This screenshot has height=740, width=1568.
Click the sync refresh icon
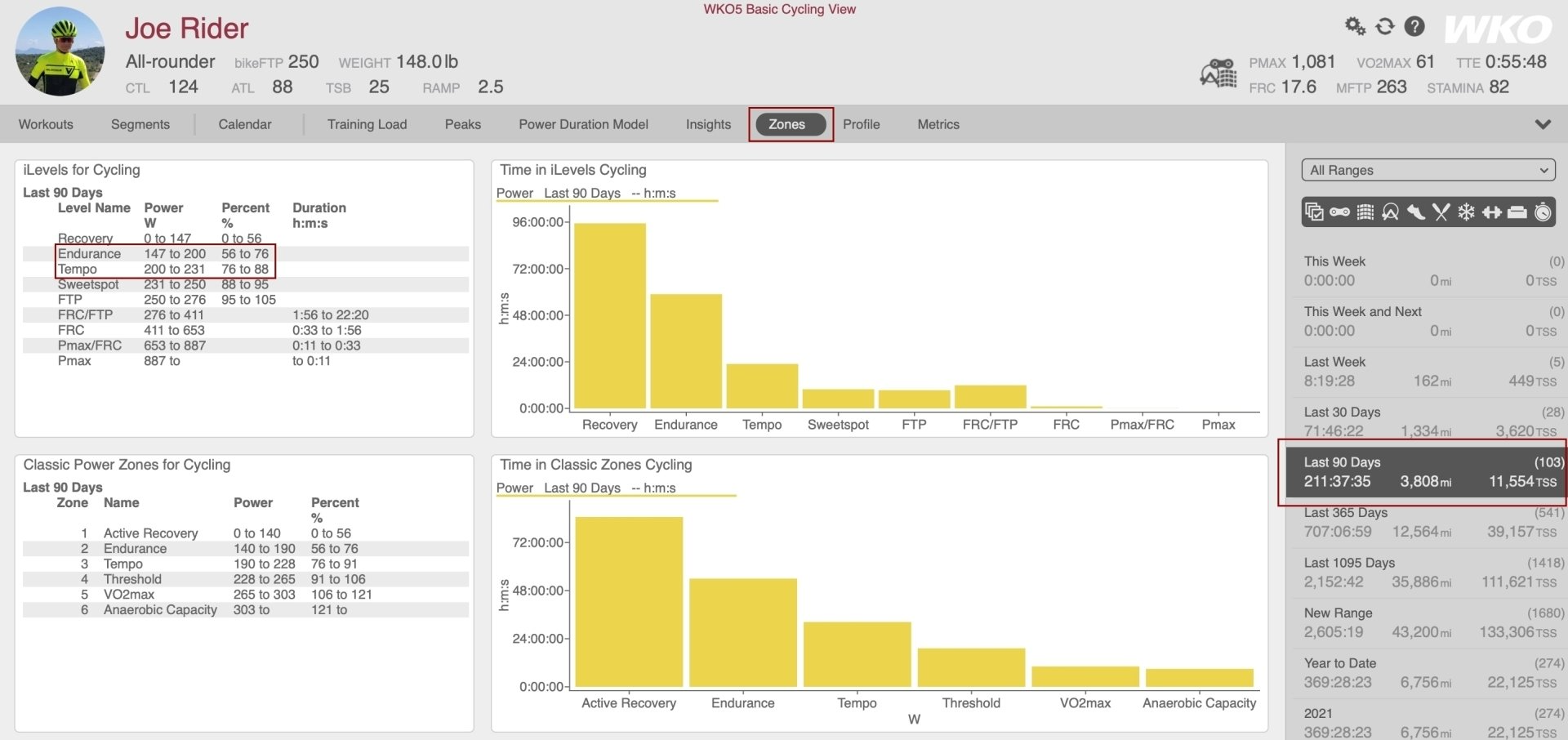point(1383,26)
